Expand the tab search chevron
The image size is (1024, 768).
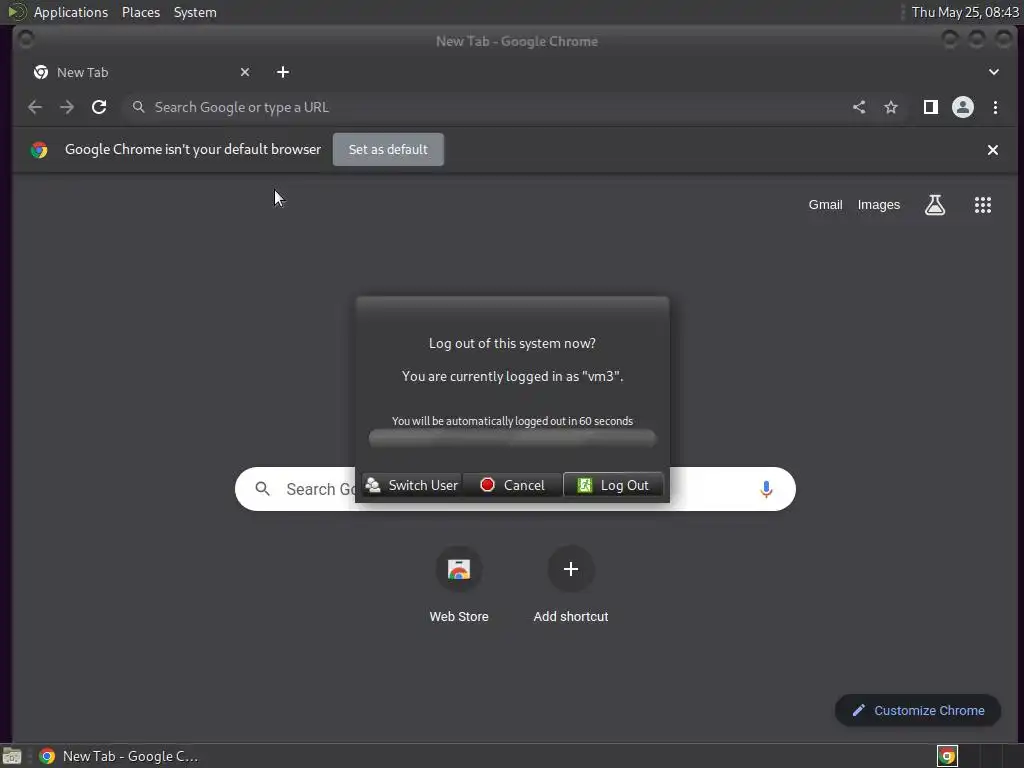click(993, 72)
